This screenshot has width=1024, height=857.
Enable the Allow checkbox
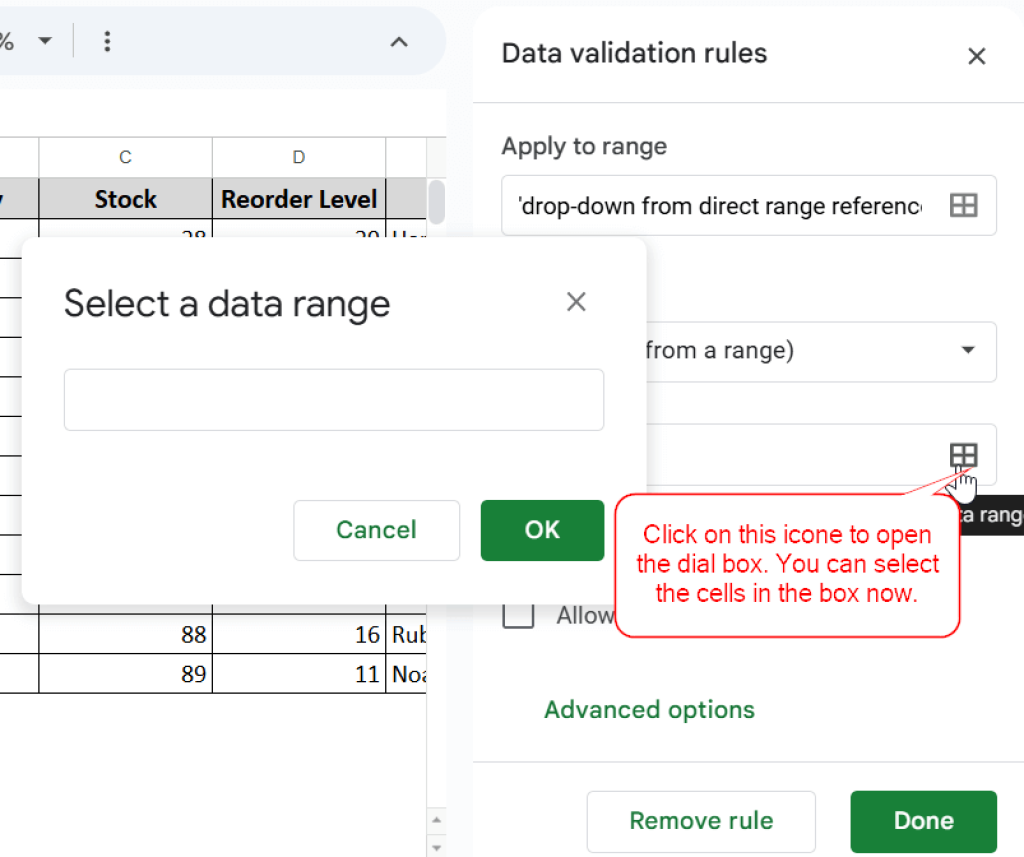(518, 615)
